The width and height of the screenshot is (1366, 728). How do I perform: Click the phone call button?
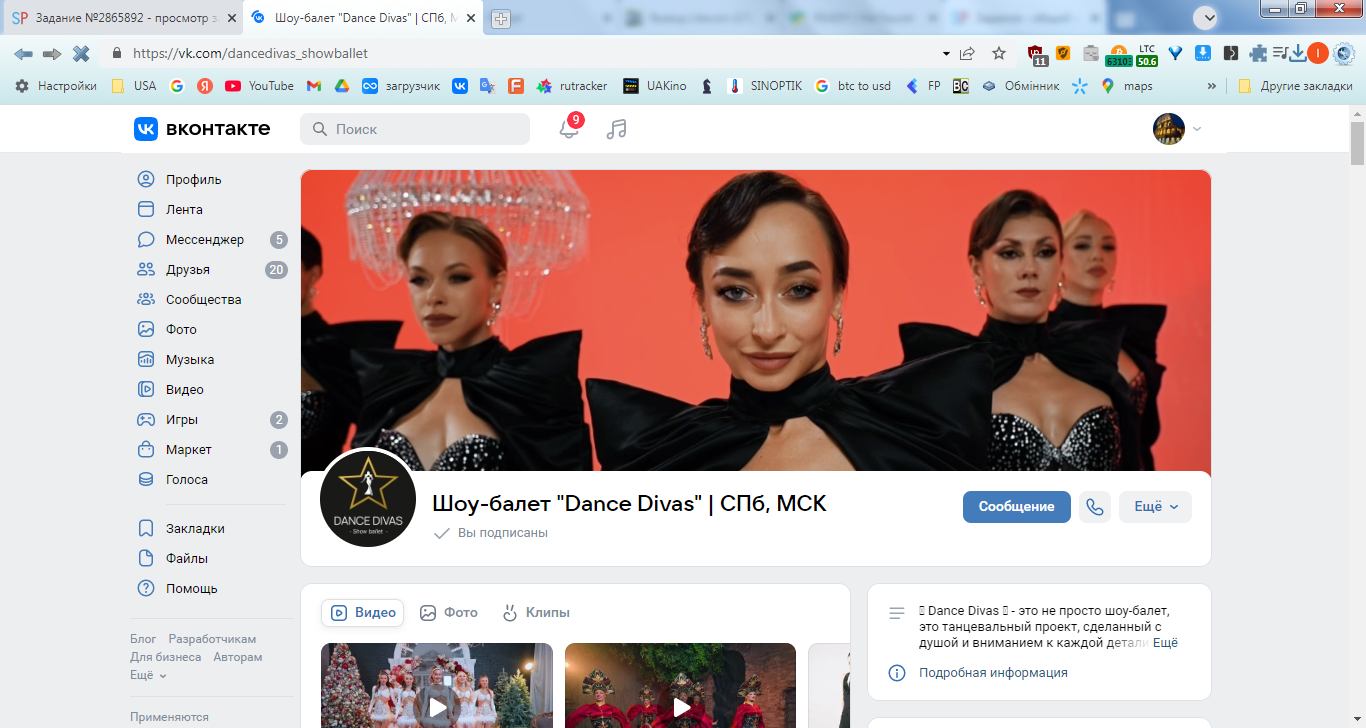click(x=1095, y=507)
